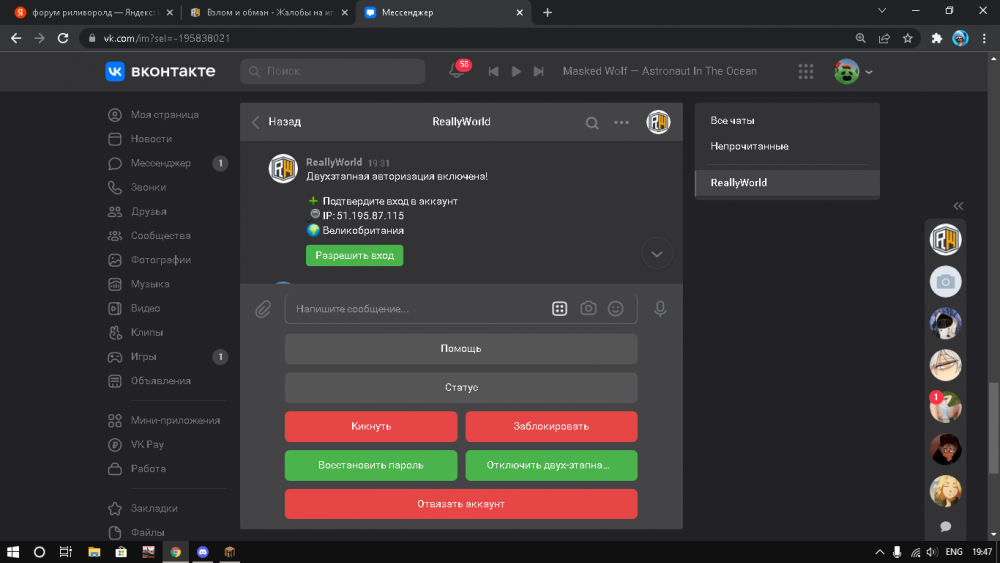1000x563 pixels.
Task: Click the red Кикнуть button
Action: point(371,427)
